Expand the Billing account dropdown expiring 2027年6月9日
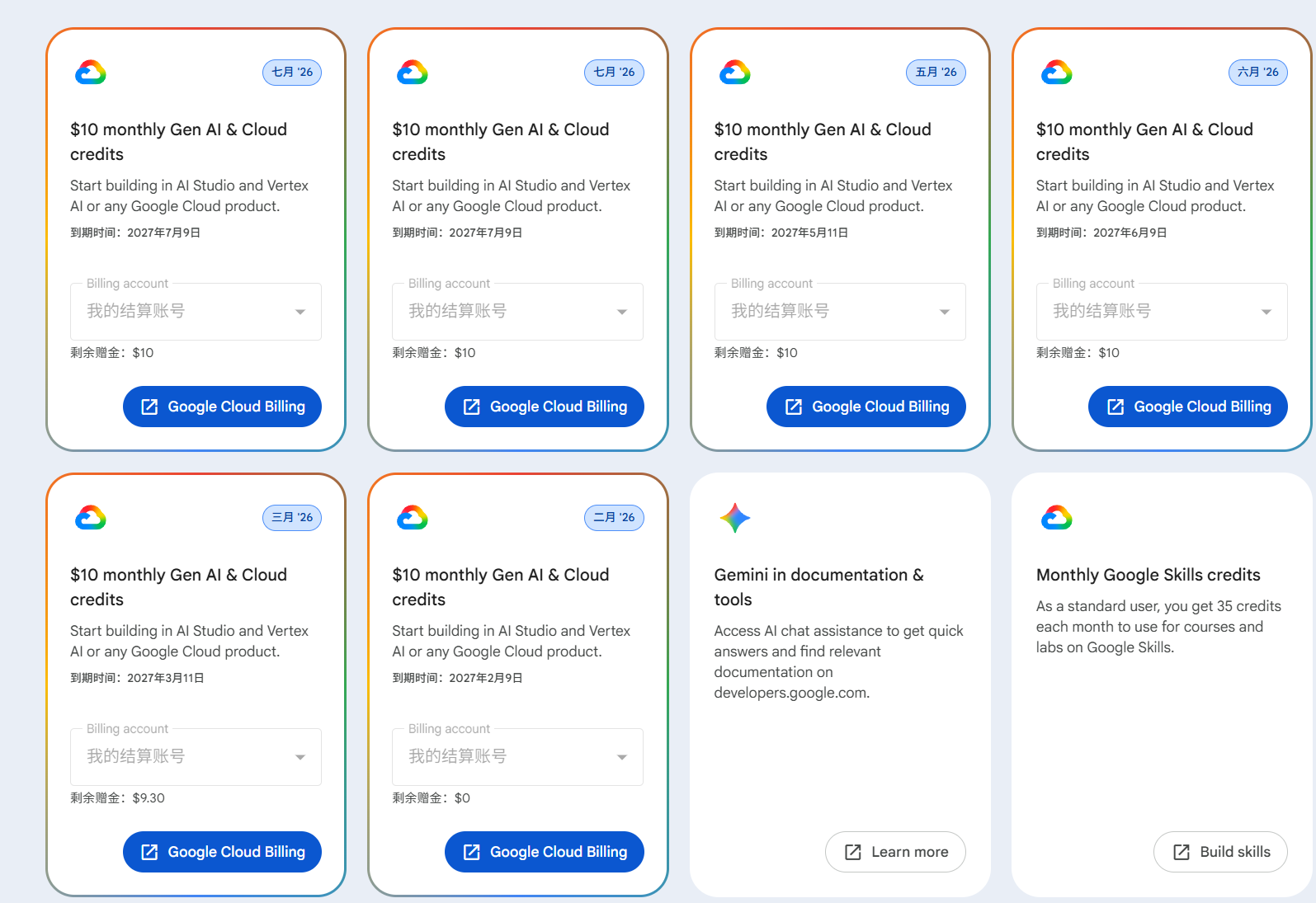The height and width of the screenshot is (903, 1316). coord(1162,312)
